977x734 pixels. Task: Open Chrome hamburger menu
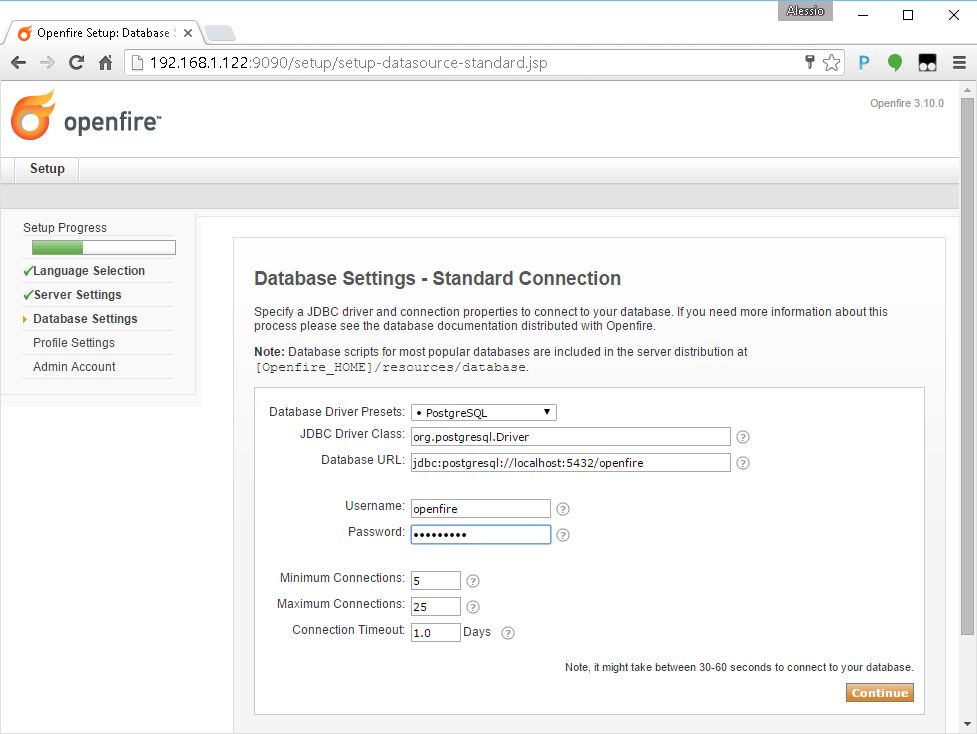point(958,63)
